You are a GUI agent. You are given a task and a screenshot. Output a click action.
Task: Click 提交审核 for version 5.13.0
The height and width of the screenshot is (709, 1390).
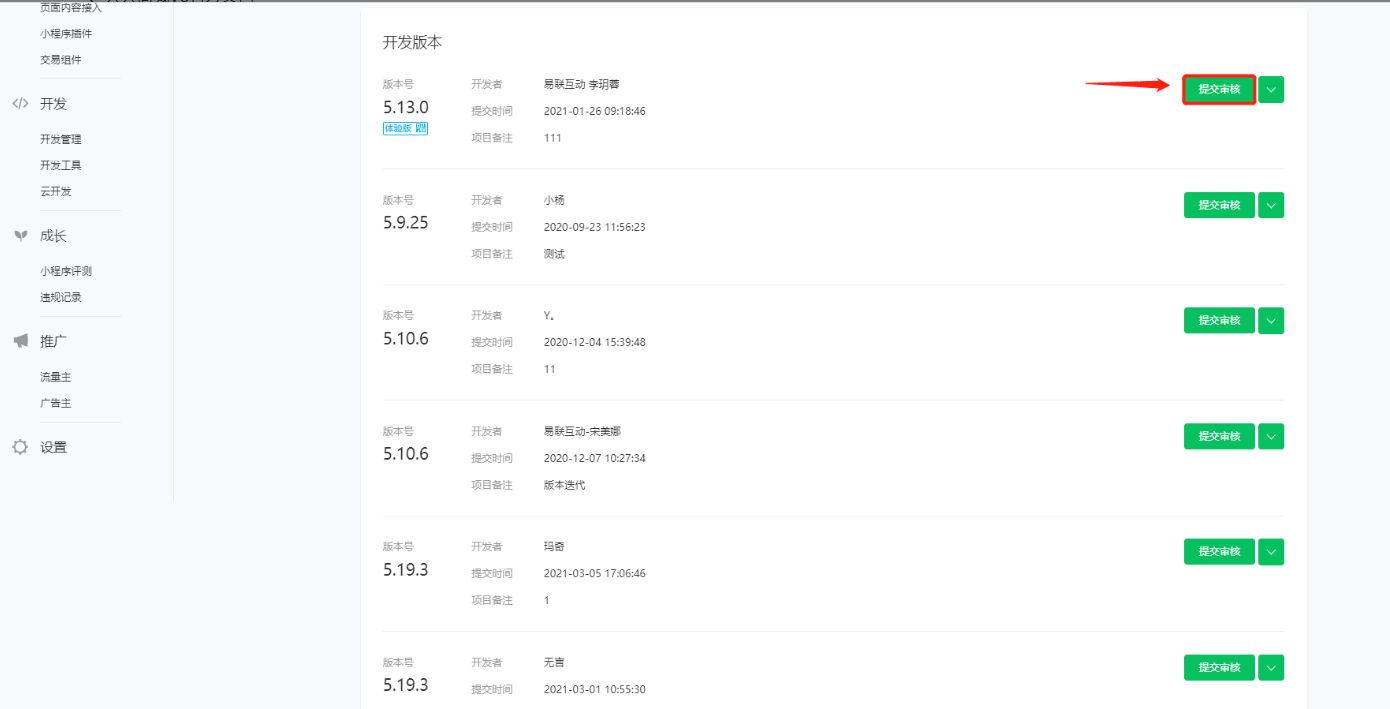[1218, 90]
